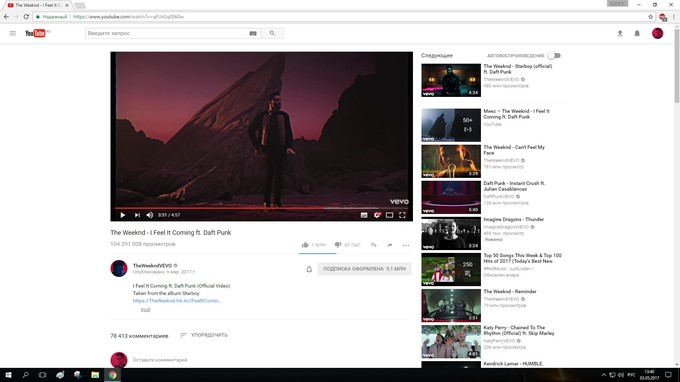680x382 pixels.
Task: Open the TheWeekndVEVO channel name
Action: point(152,265)
